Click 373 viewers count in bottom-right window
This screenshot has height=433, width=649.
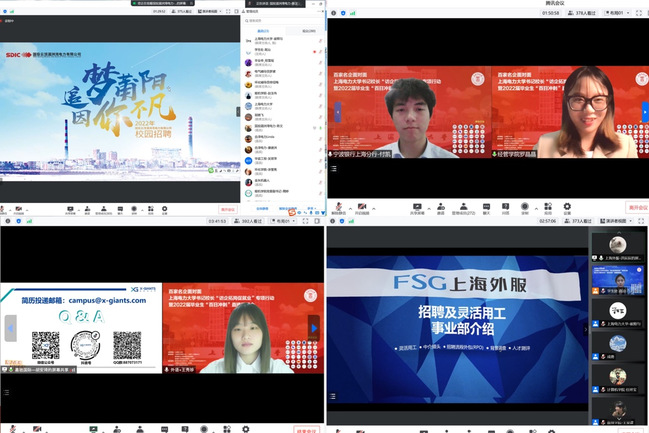pos(579,221)
